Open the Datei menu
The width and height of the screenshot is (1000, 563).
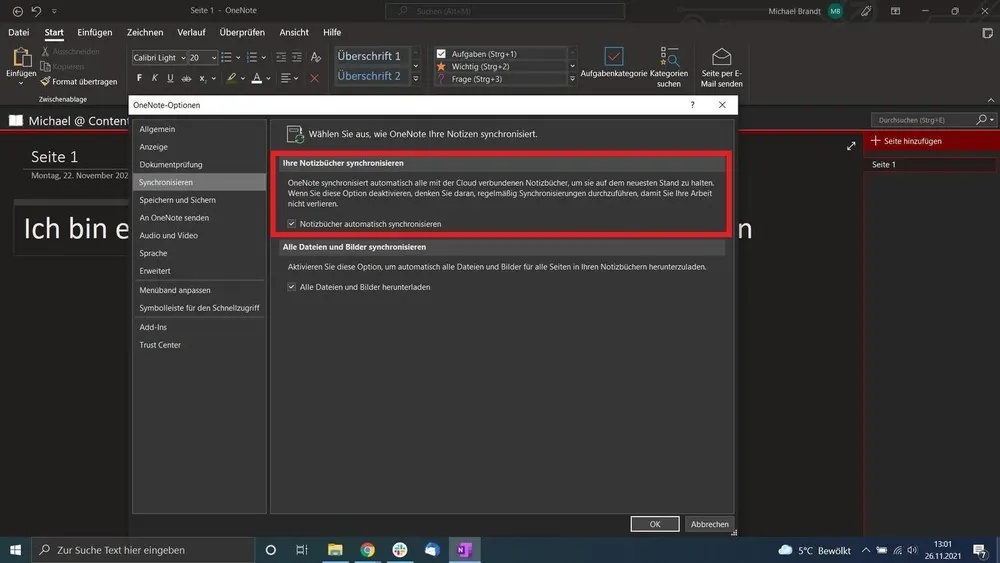coord(18,33)
